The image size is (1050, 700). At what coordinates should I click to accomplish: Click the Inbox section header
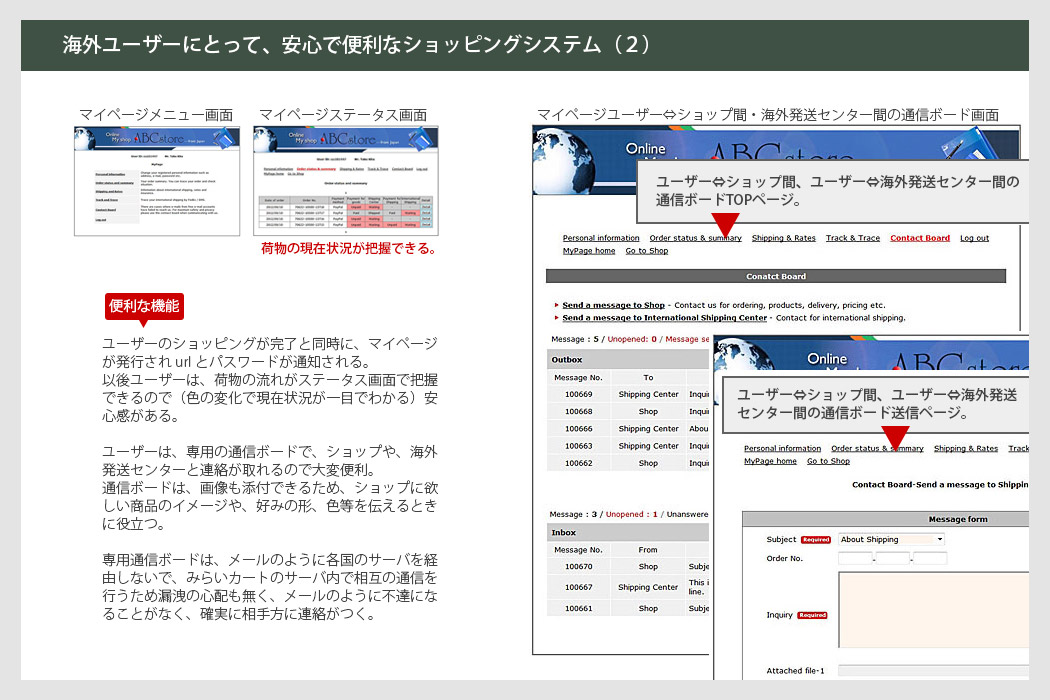tap(628, 533)
